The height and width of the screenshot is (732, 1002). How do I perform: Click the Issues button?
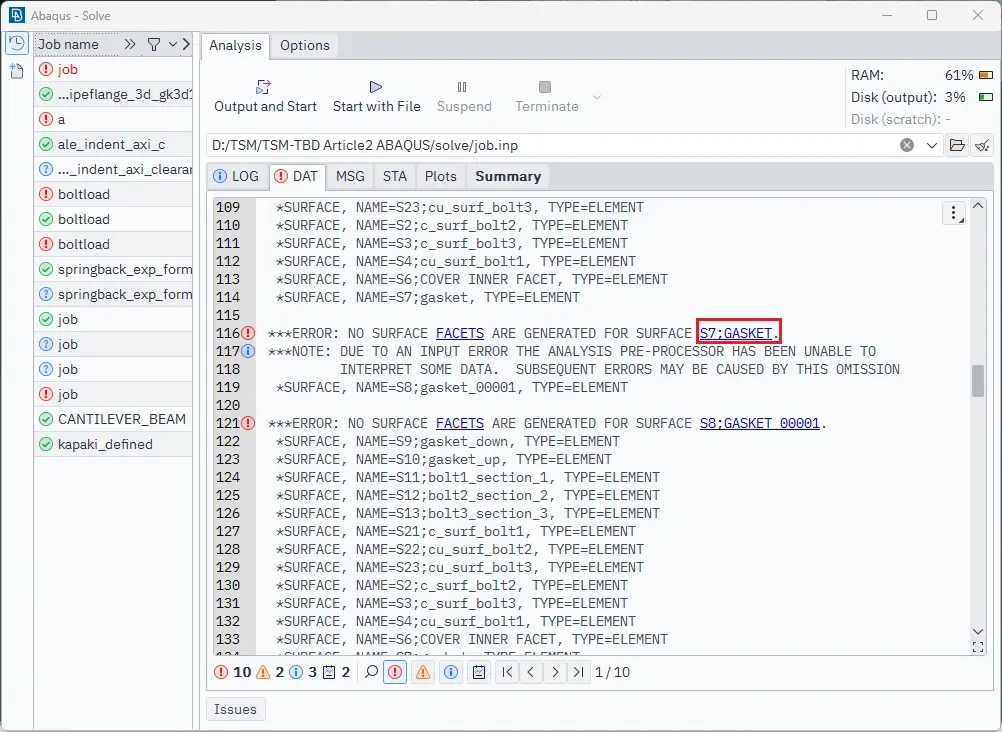pyautogui.click(x=235, y=709)
